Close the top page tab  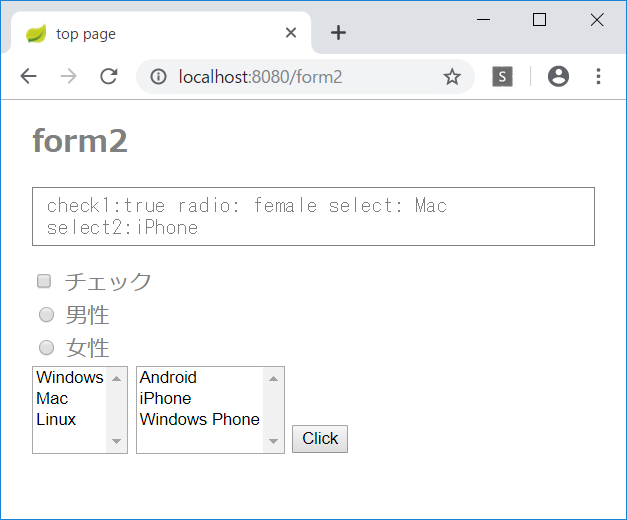point(291,33)
